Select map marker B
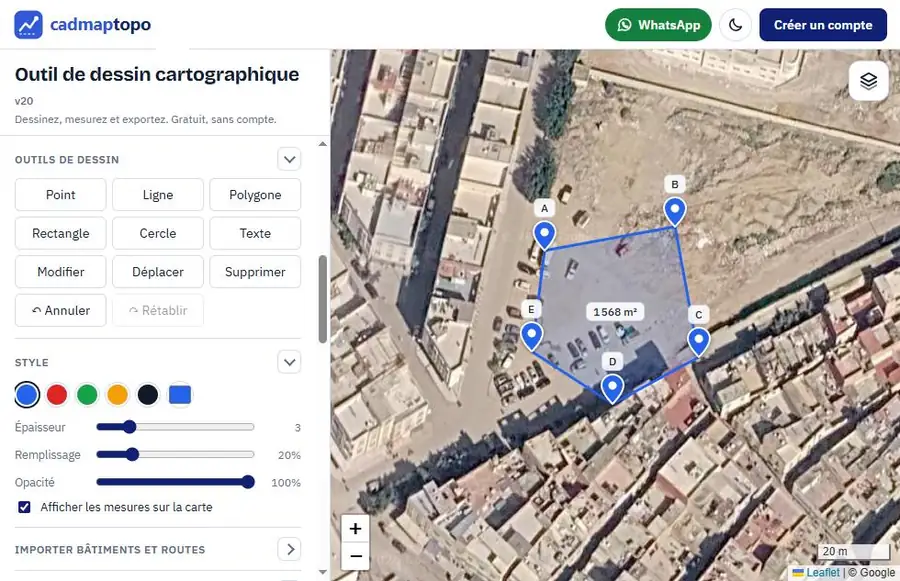Image resolution: width=900 pixels, height=581 pixels. pos(674,212)
